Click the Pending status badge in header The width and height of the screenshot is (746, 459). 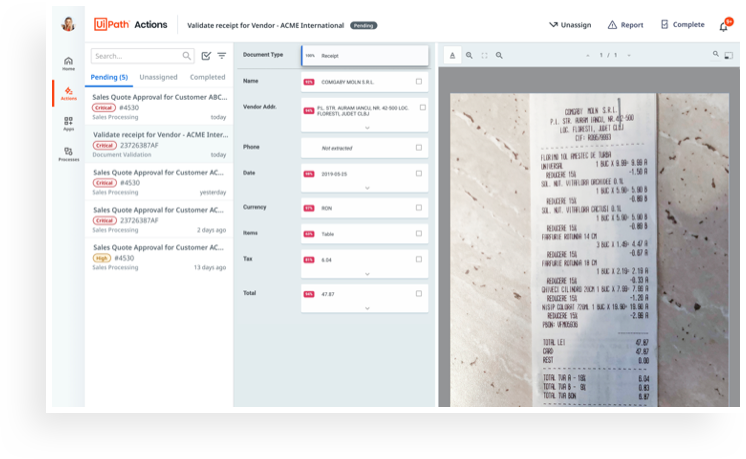click(363, 26)
